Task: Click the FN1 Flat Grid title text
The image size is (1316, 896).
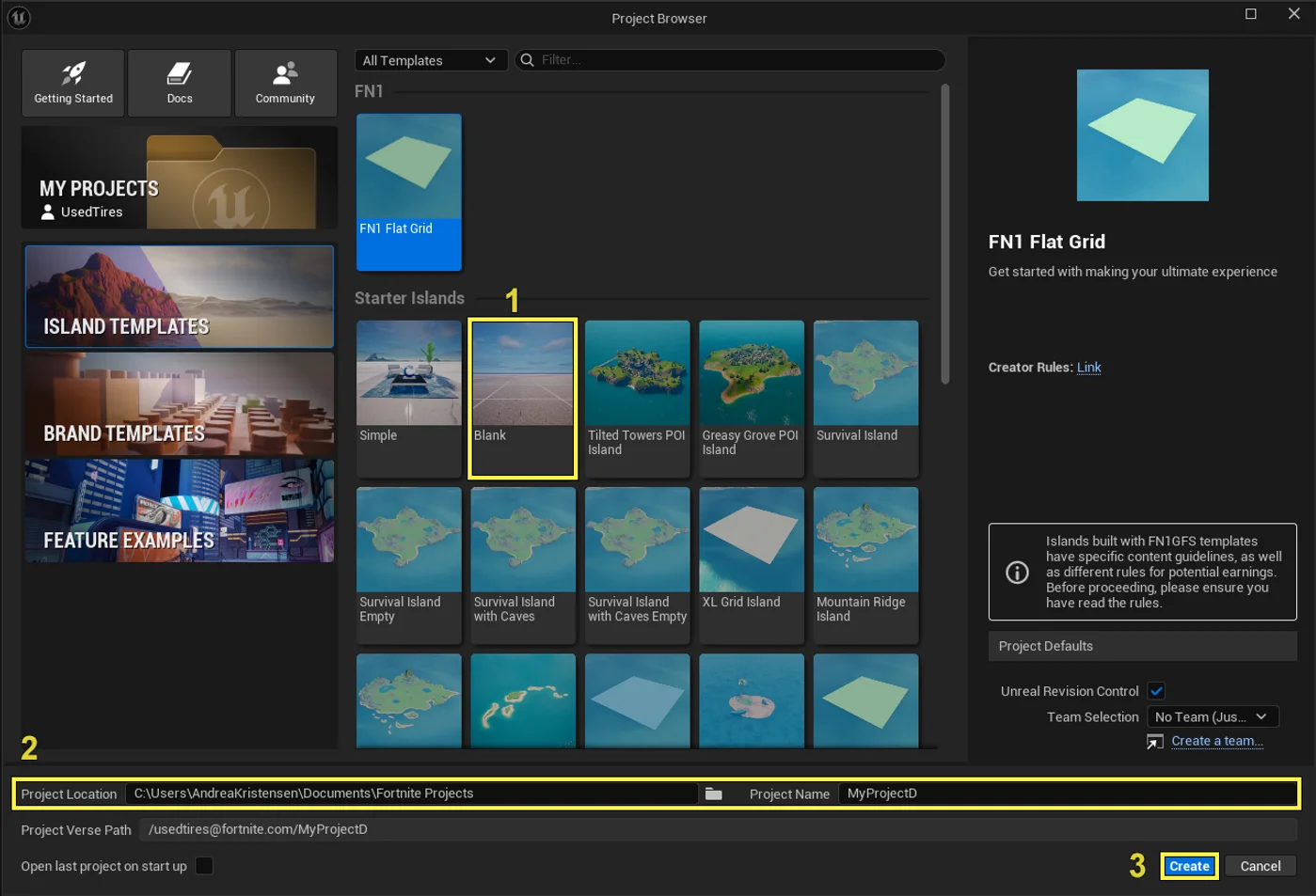Action: [1047, 242]
